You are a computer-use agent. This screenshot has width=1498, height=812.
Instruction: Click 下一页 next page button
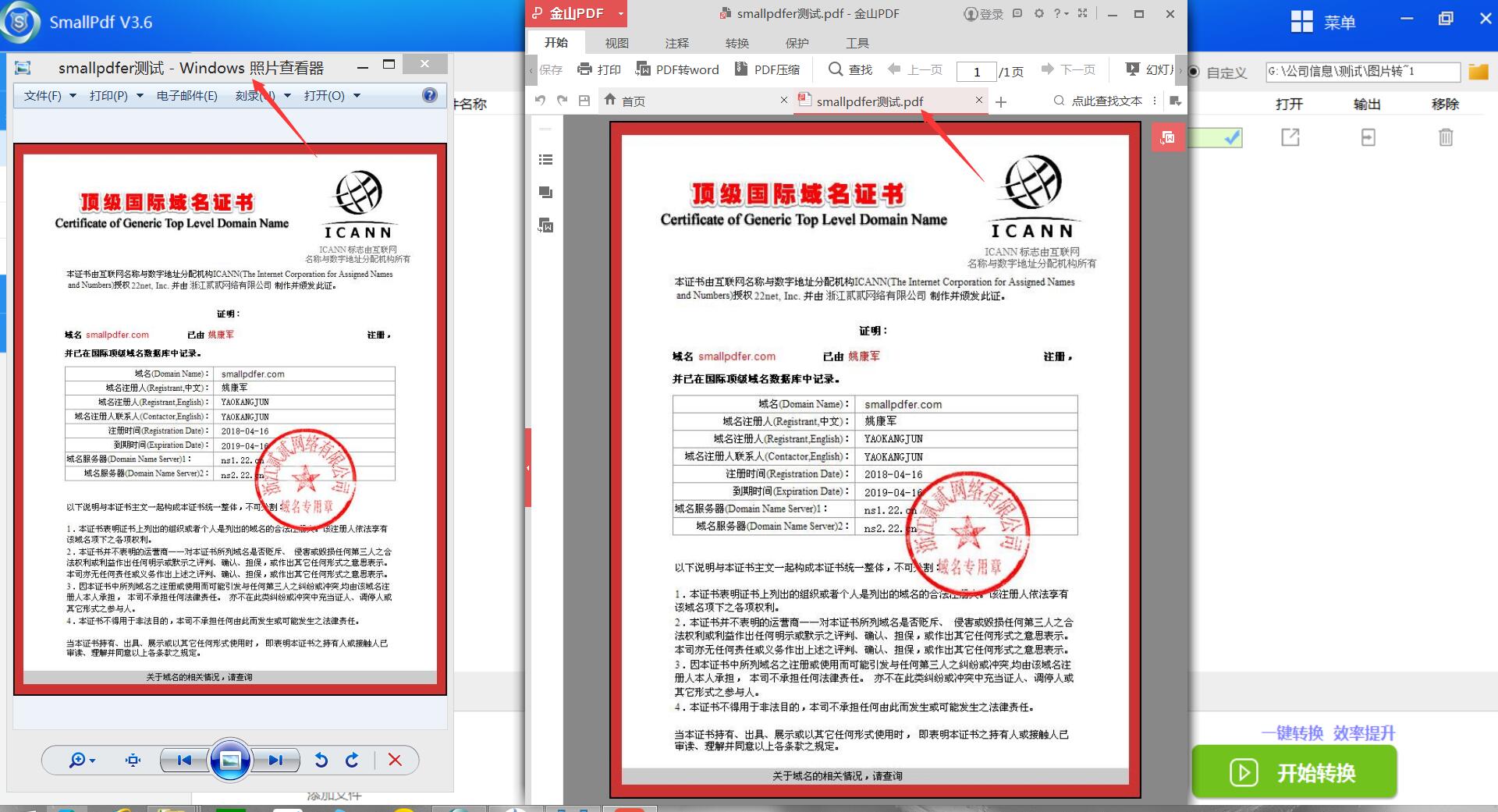pyautogui.click(x=1068, y=69)
